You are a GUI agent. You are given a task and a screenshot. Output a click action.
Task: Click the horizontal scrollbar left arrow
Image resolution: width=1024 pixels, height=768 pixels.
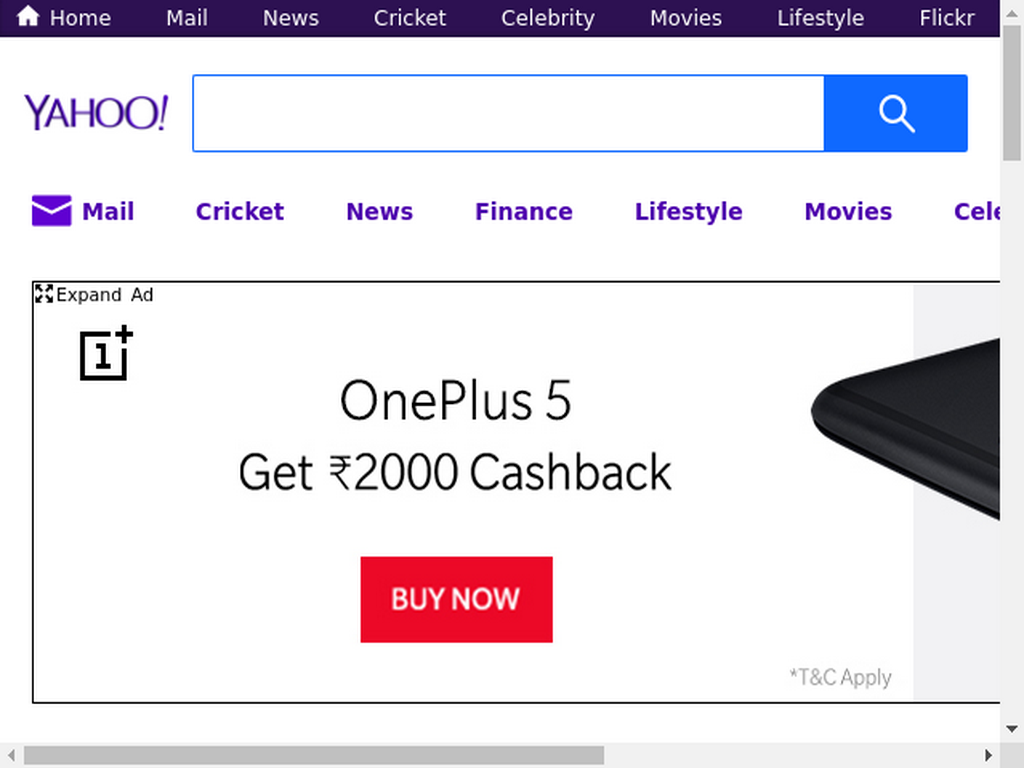[x=11, y=756]
